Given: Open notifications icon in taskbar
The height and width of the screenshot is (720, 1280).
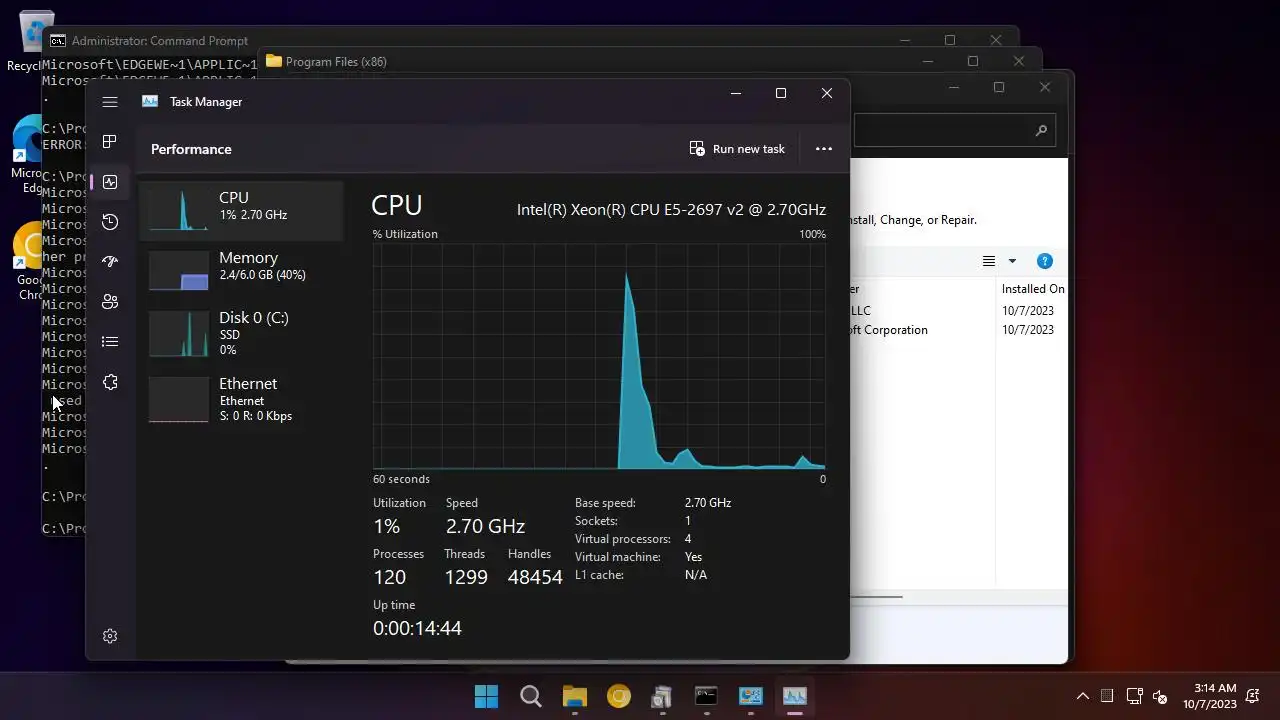Looking at the screenshot, I should [x=1253, y=696].
